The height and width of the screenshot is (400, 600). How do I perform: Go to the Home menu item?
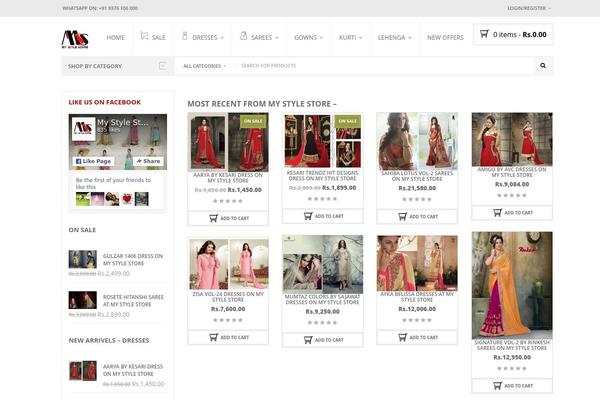[x=115, y=38]
